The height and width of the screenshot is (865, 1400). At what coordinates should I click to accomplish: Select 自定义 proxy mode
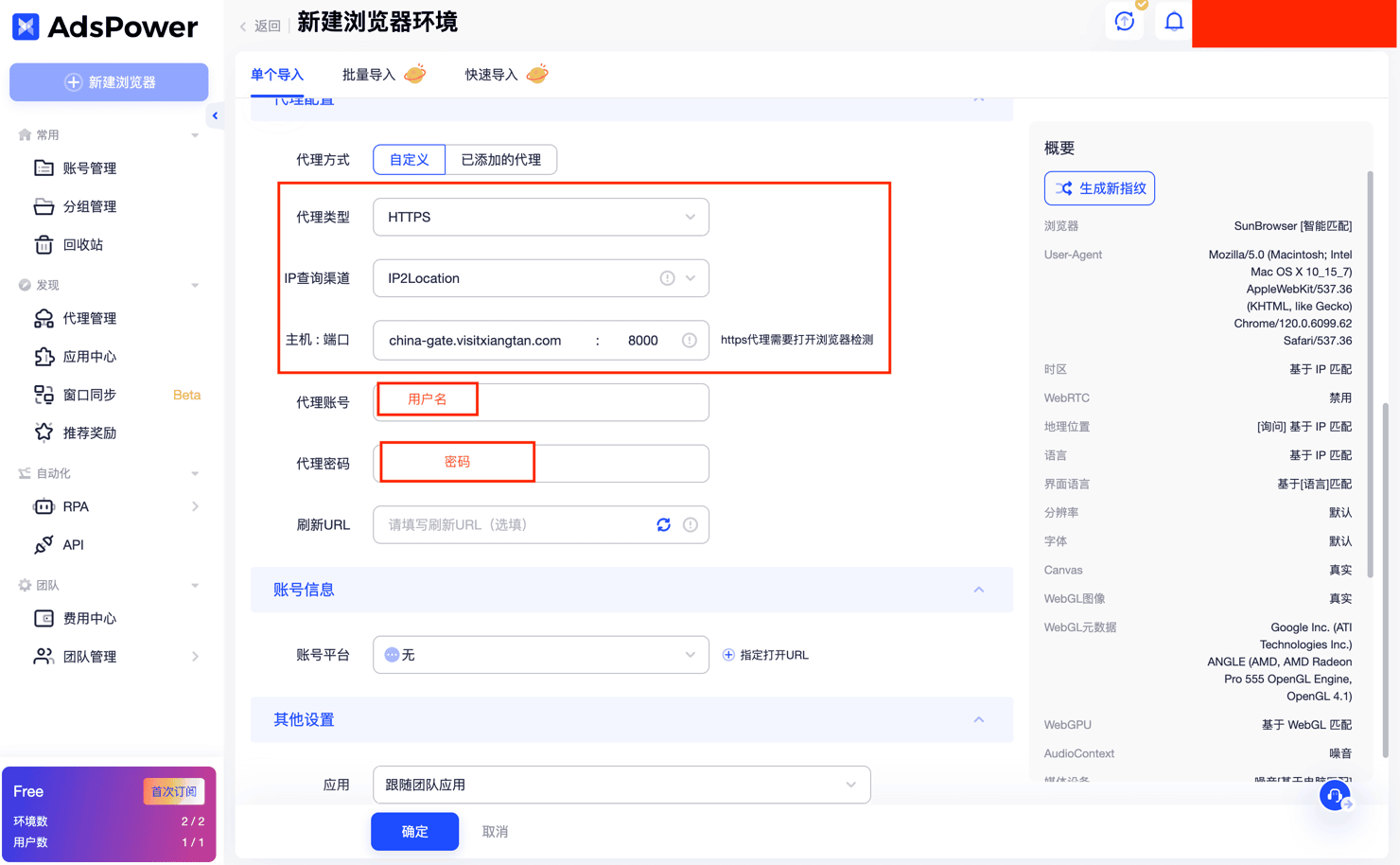[409, 159]
